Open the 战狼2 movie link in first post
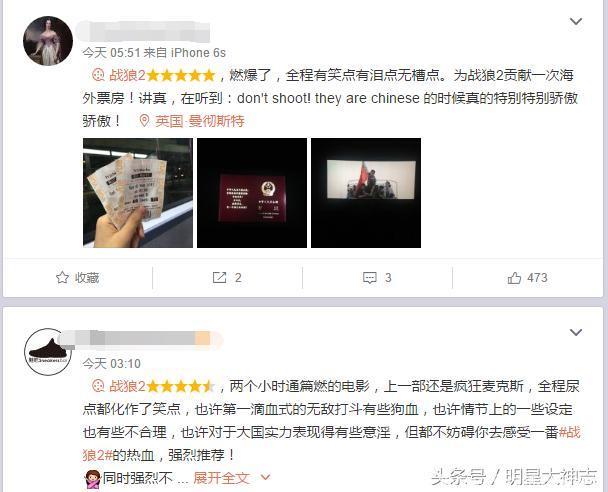The width and height of the screenshot is (608, 492). 127,75
